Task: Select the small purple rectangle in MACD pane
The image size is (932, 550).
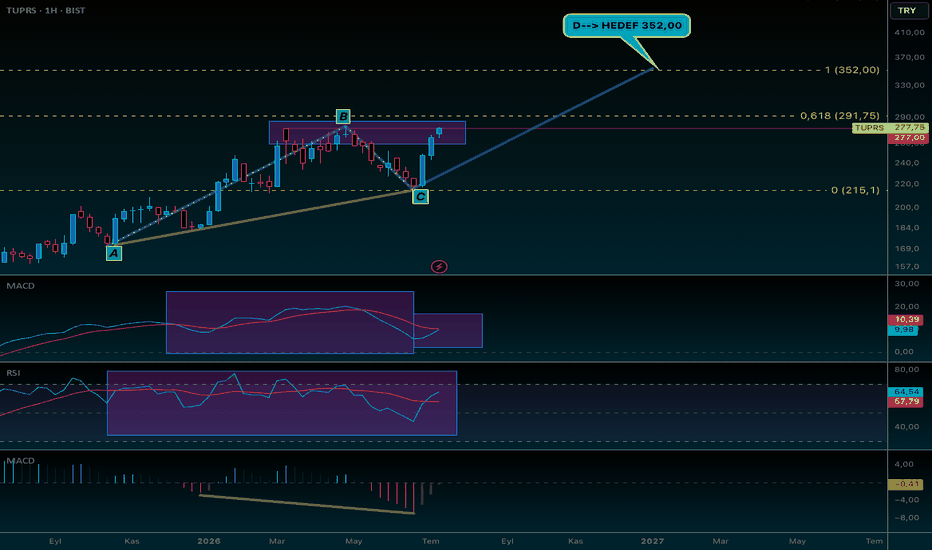Action: pyautogui.click(x=448, y=331)
